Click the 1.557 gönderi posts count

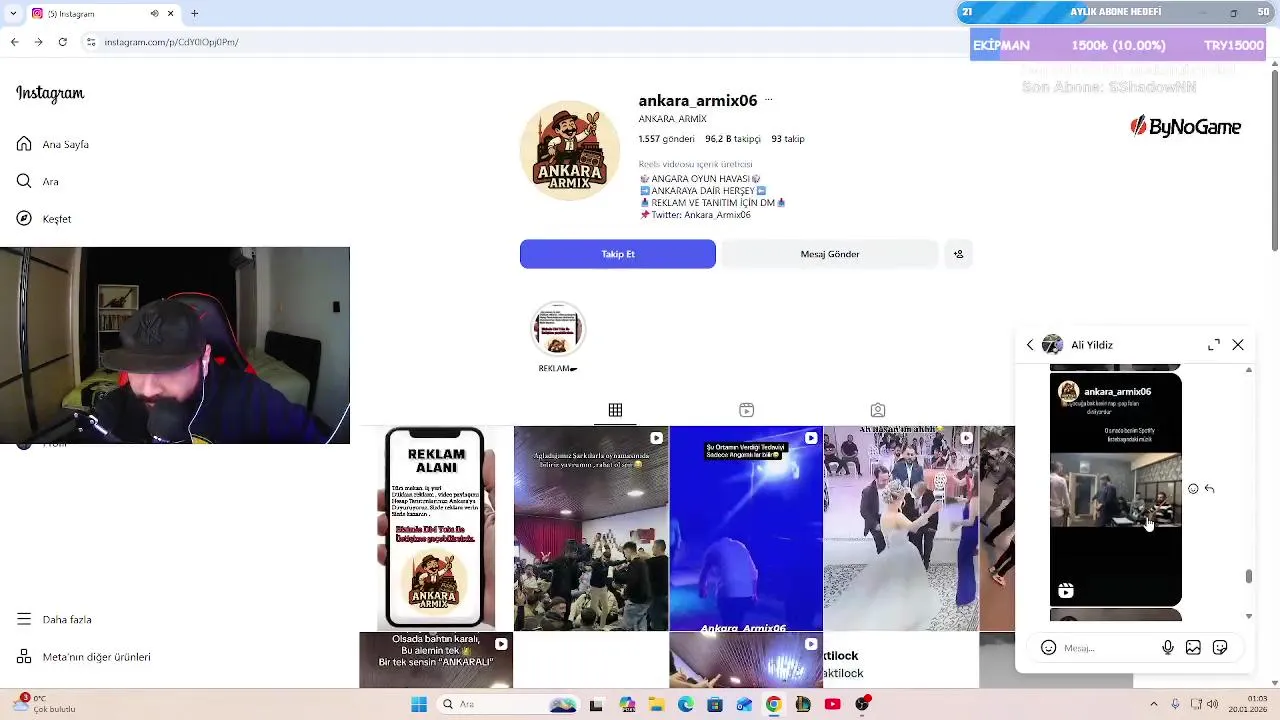666,139
